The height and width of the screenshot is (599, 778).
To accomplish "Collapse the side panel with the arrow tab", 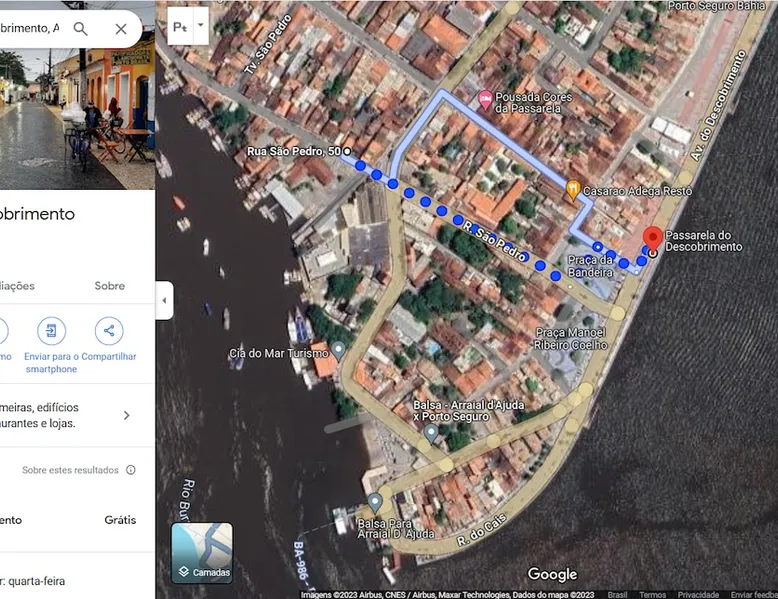I will [x=165, y=300].
